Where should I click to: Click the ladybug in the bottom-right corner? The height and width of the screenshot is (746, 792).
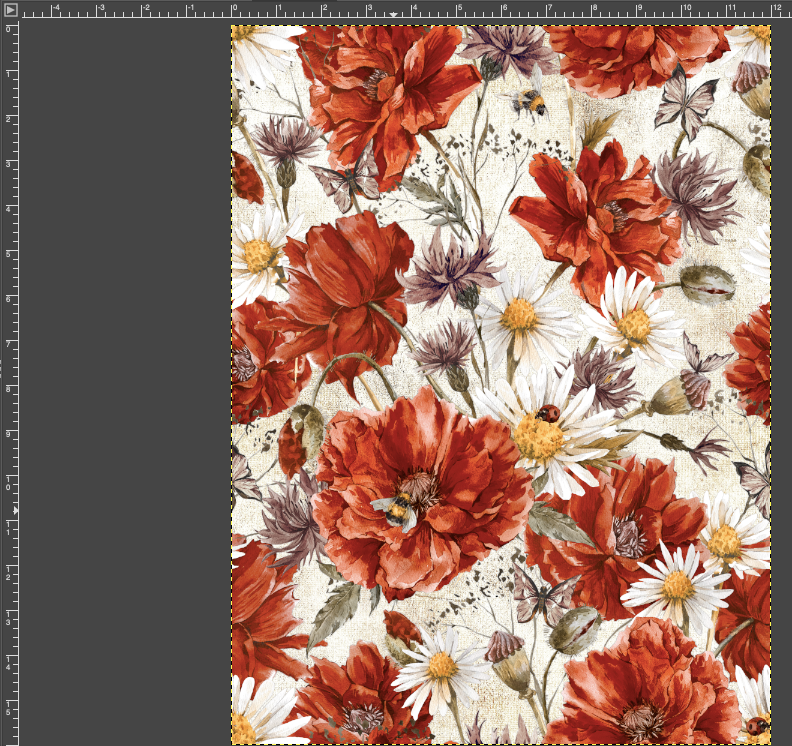(757, 725)
